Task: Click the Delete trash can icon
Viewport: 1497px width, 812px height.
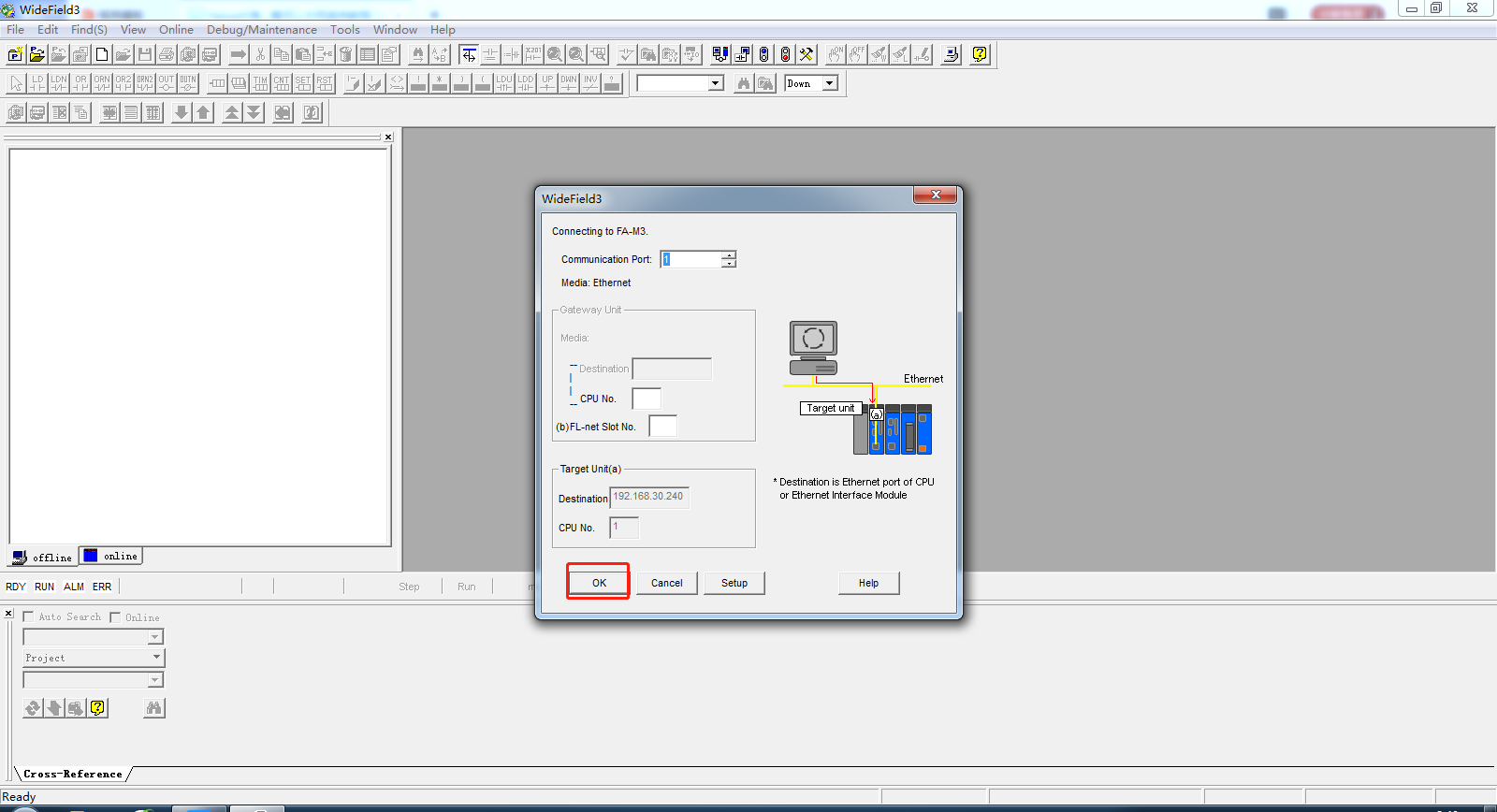Action: tap(346, 54)
